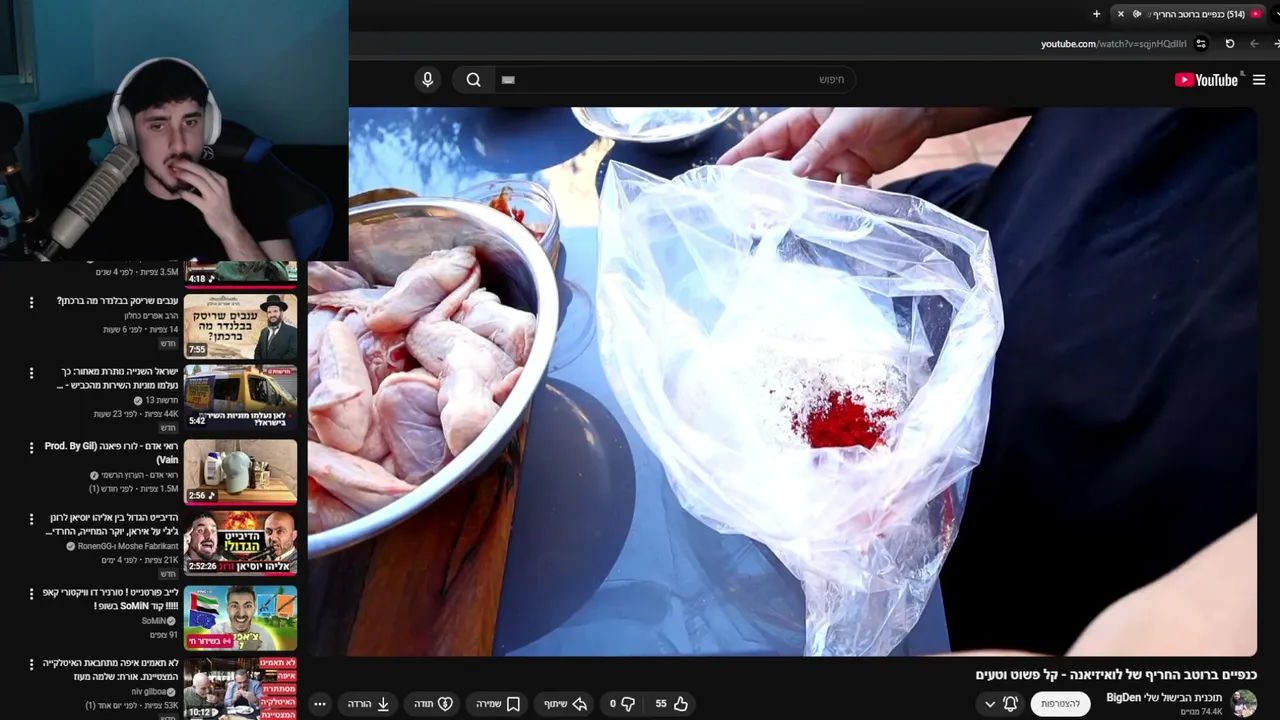Go to the YouTube home logo
This screenshot has width=1280, height=720.
pyautogui.click(x=1206, y=80)
